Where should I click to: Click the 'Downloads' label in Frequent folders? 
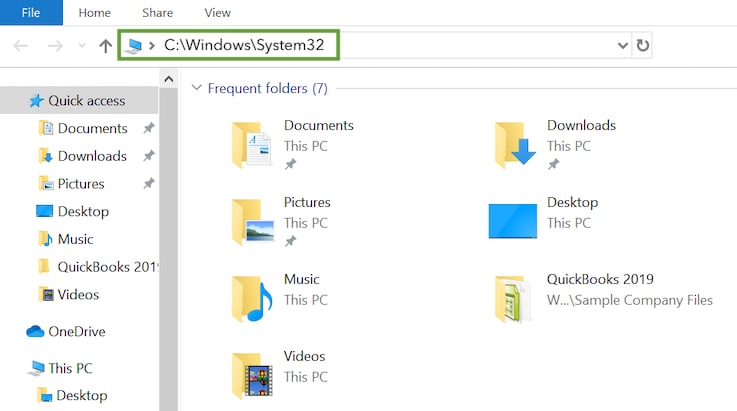(581, 126)
